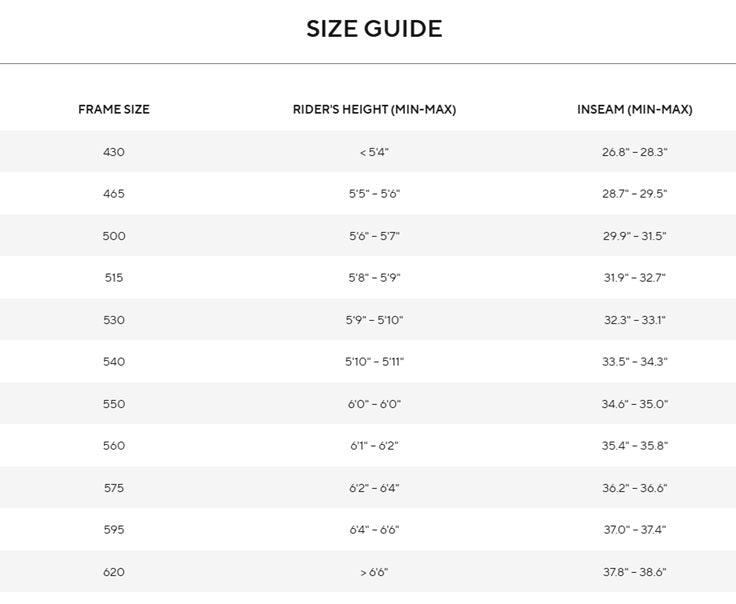Click the < 5'4" height cell
This screenshot has height=604, width=736.
pyautogui.click(x=374, y=152)
